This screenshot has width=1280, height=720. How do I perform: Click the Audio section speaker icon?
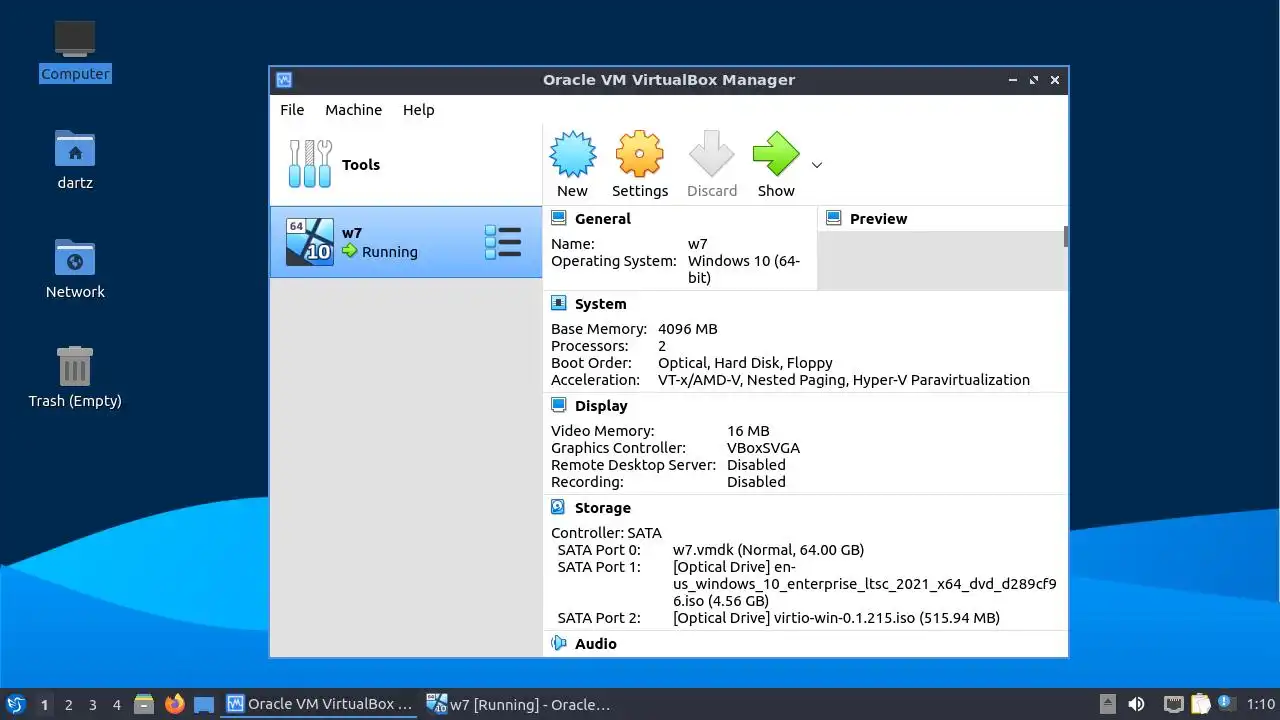pyautogui.click(x=559, y=643)
